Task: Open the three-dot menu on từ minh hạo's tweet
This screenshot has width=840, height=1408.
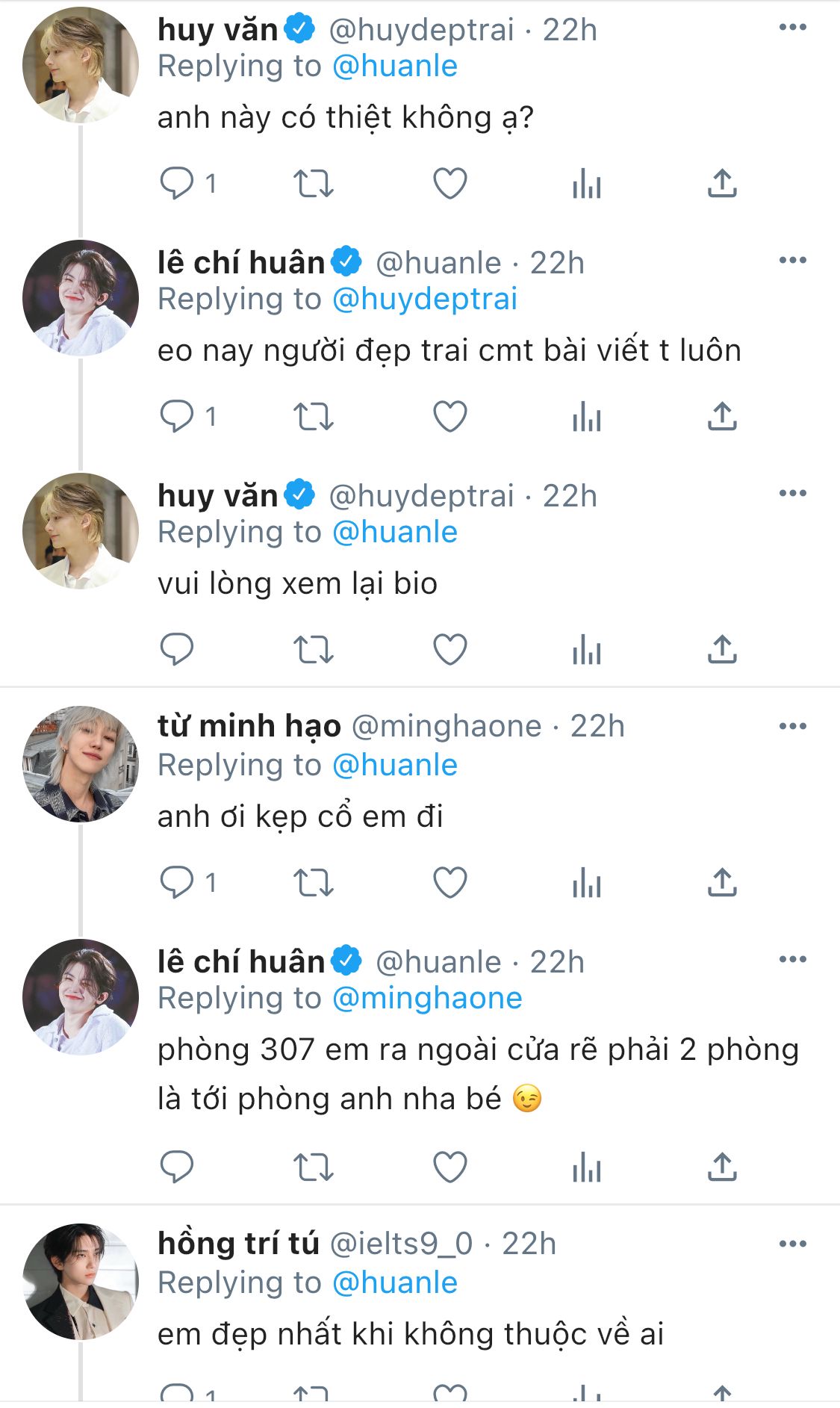Action: [x=792, y=726]
